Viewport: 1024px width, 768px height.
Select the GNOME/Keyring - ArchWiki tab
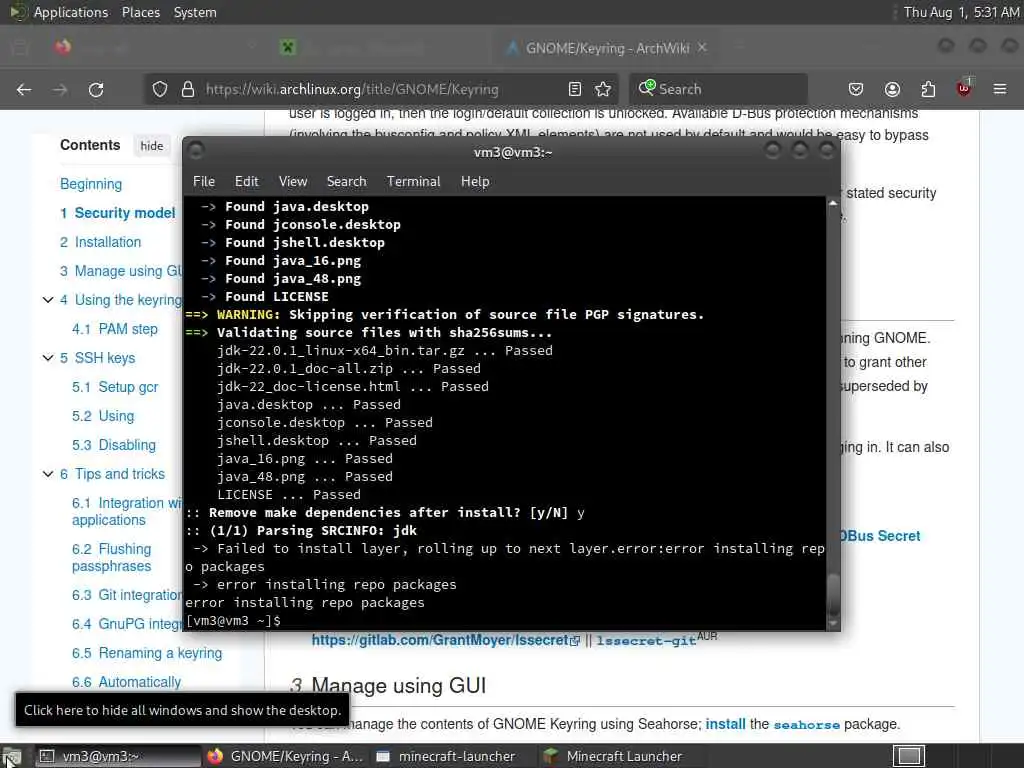(x=607, y=48)
